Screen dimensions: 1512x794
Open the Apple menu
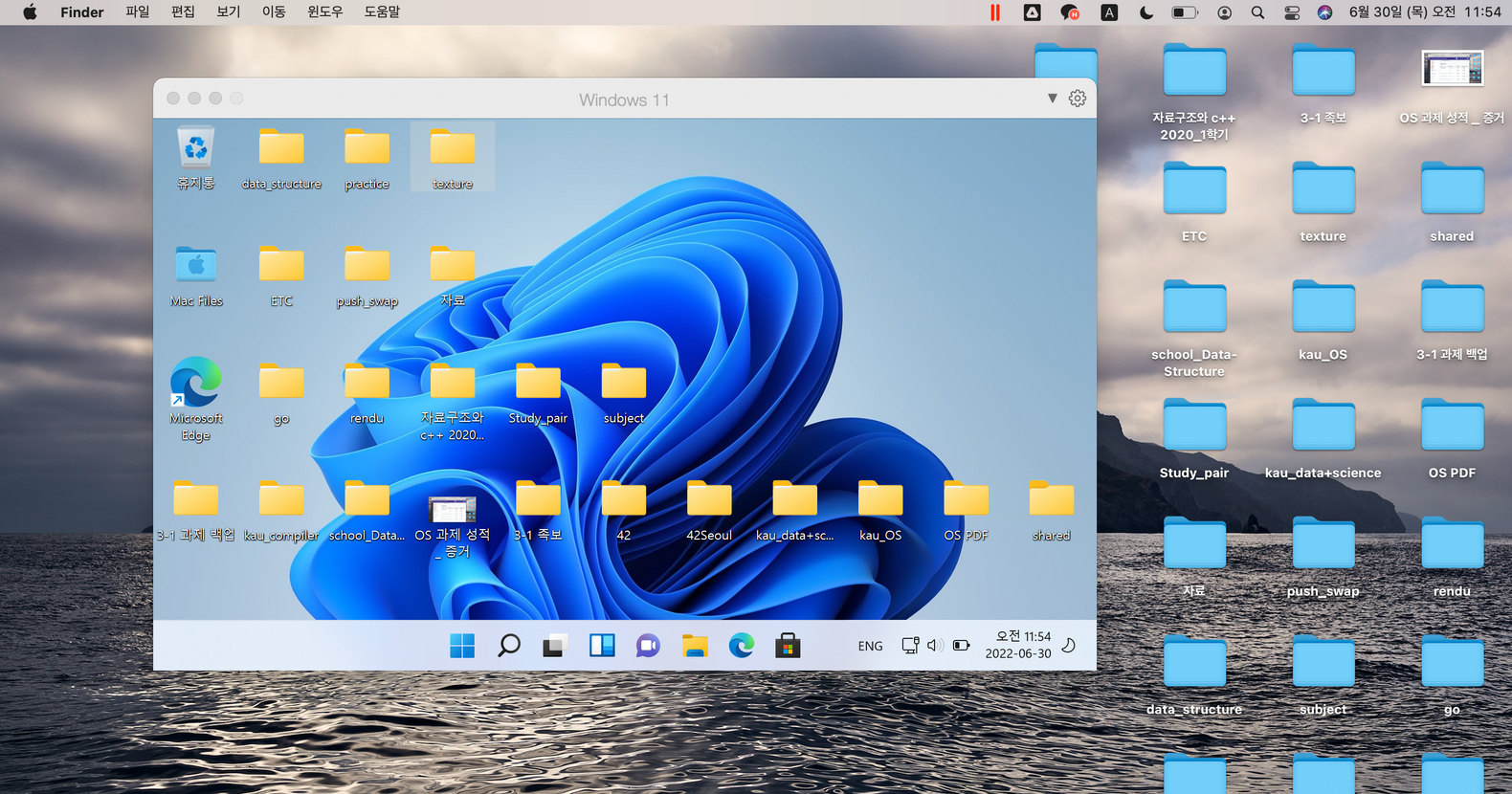(x=30, y=12)
